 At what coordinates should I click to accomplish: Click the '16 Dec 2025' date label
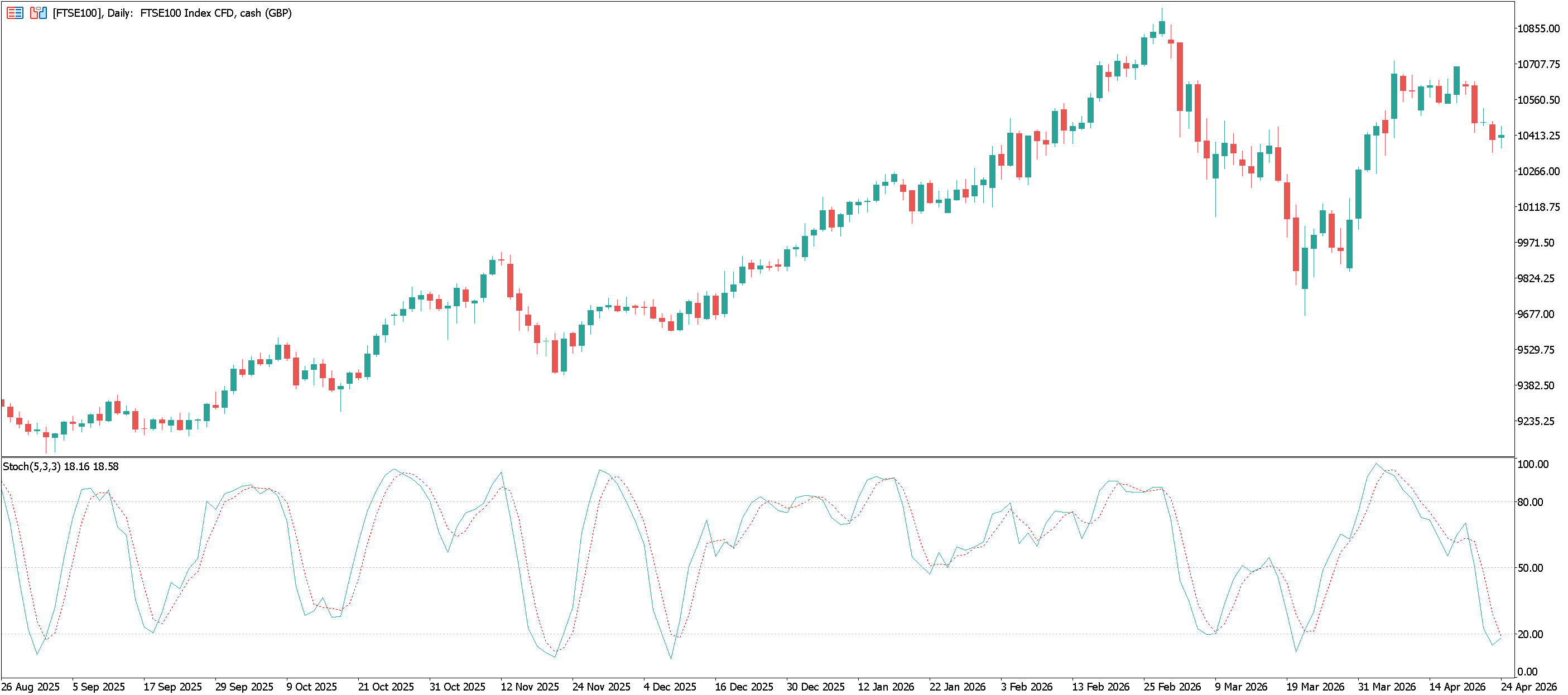[744, 687]
